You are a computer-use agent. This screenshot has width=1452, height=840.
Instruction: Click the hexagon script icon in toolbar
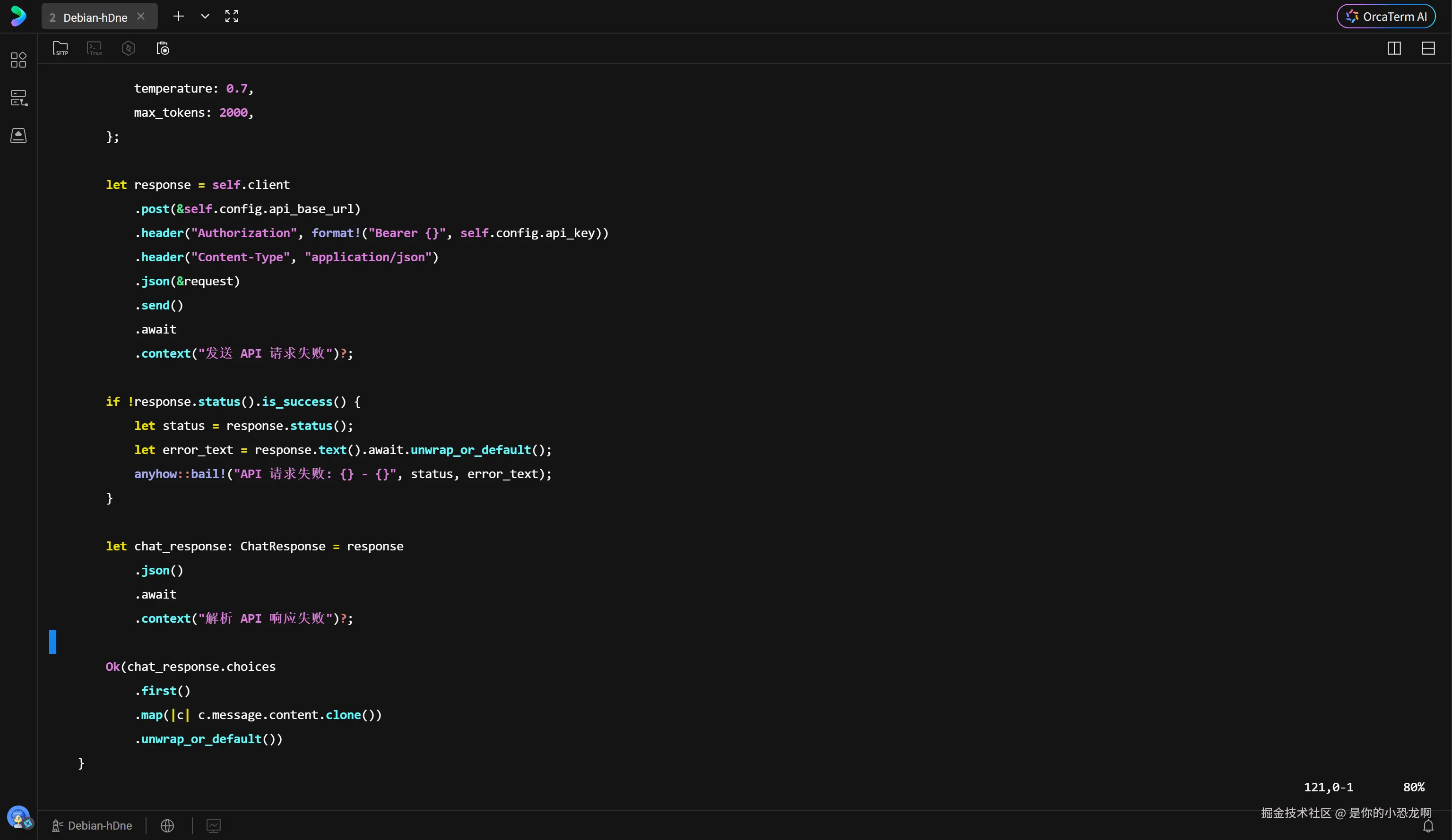tap(129, 48)
